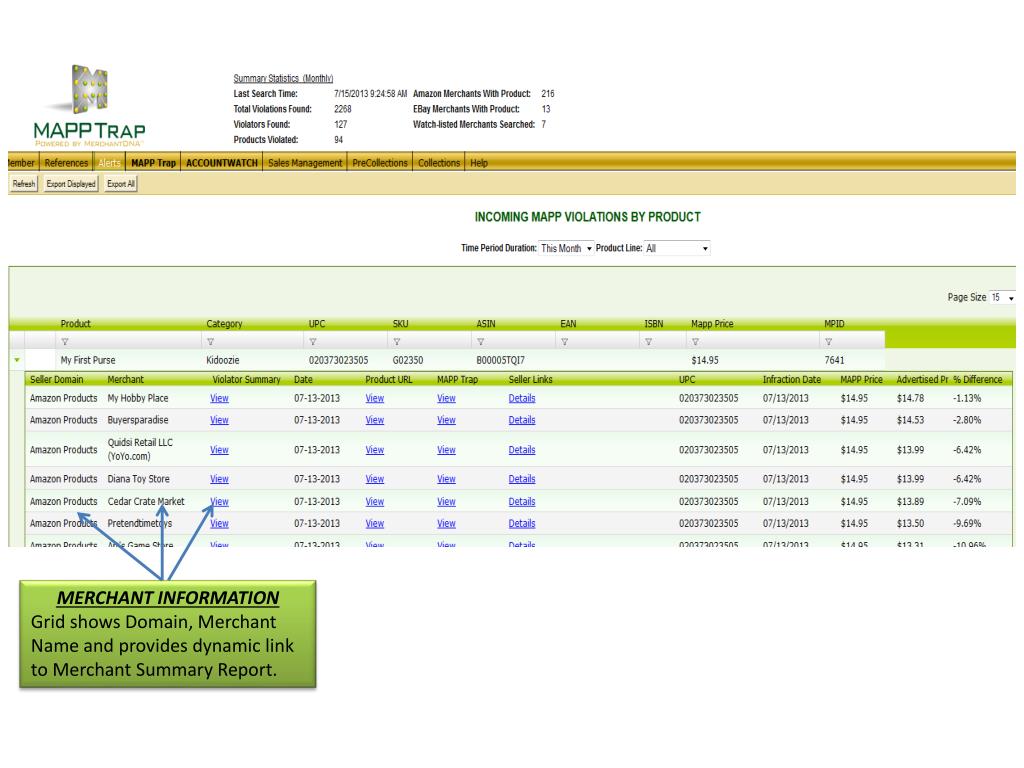Open the PreCollections menu
This screenshot has height=768, width=1024.
[380, 163]
